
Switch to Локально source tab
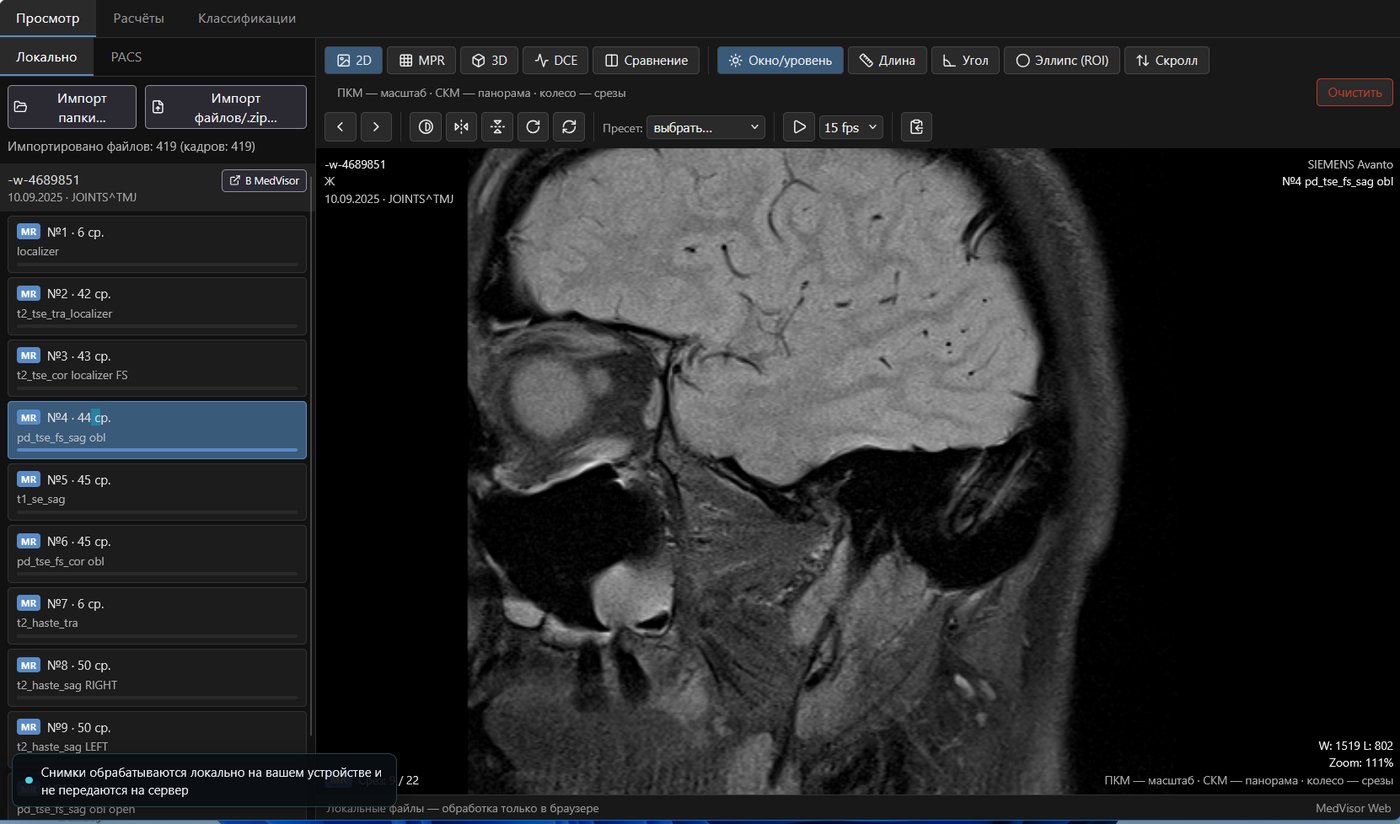[x=47, y=57]
